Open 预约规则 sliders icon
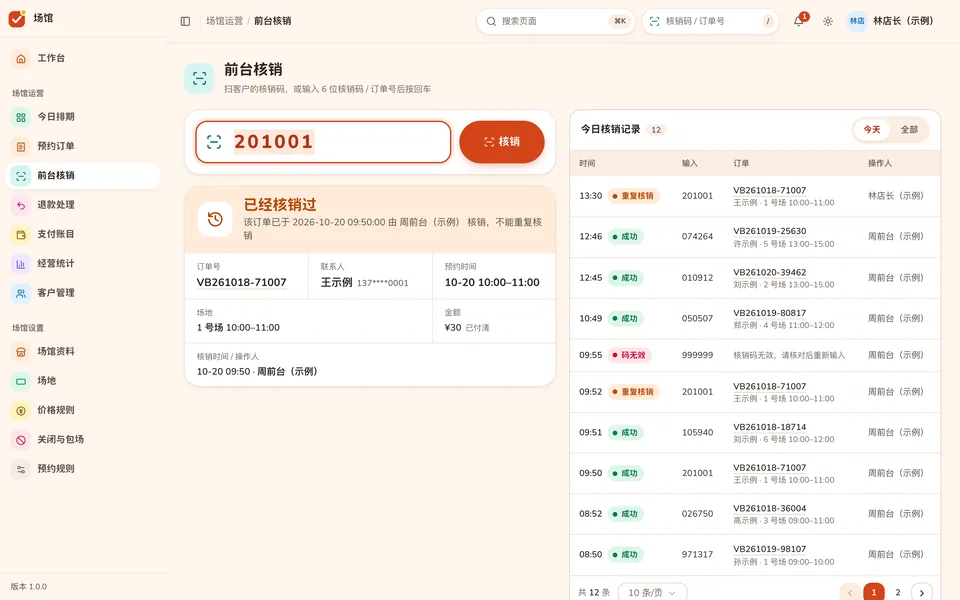 click(21, 469)
